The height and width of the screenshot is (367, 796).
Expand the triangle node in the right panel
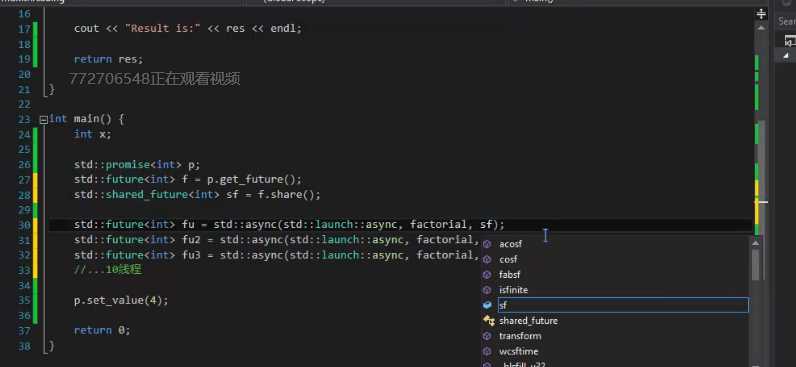coord(786,55)
